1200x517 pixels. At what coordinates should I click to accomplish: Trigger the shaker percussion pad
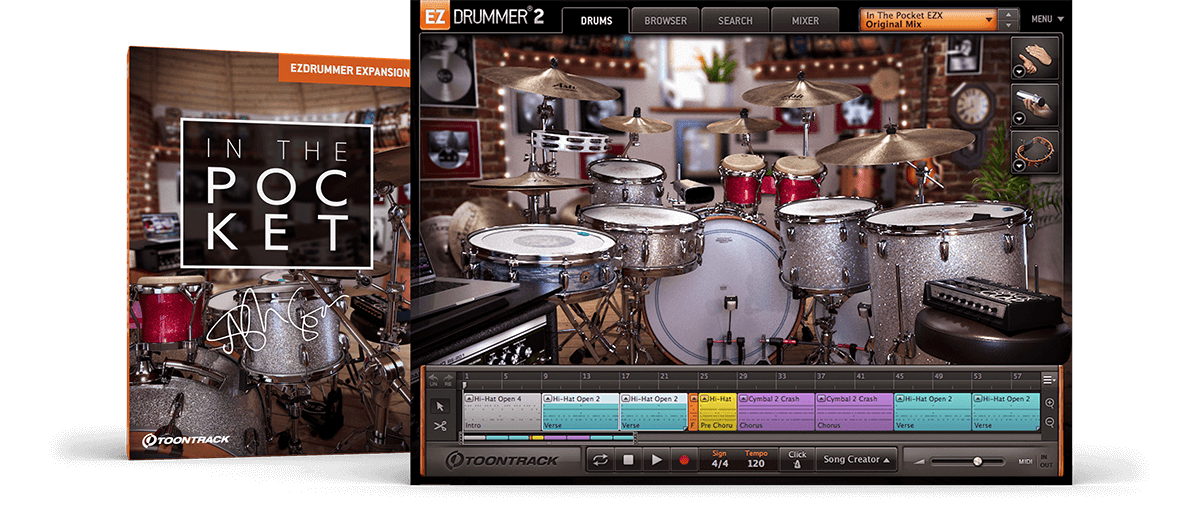pos(1036,104)
